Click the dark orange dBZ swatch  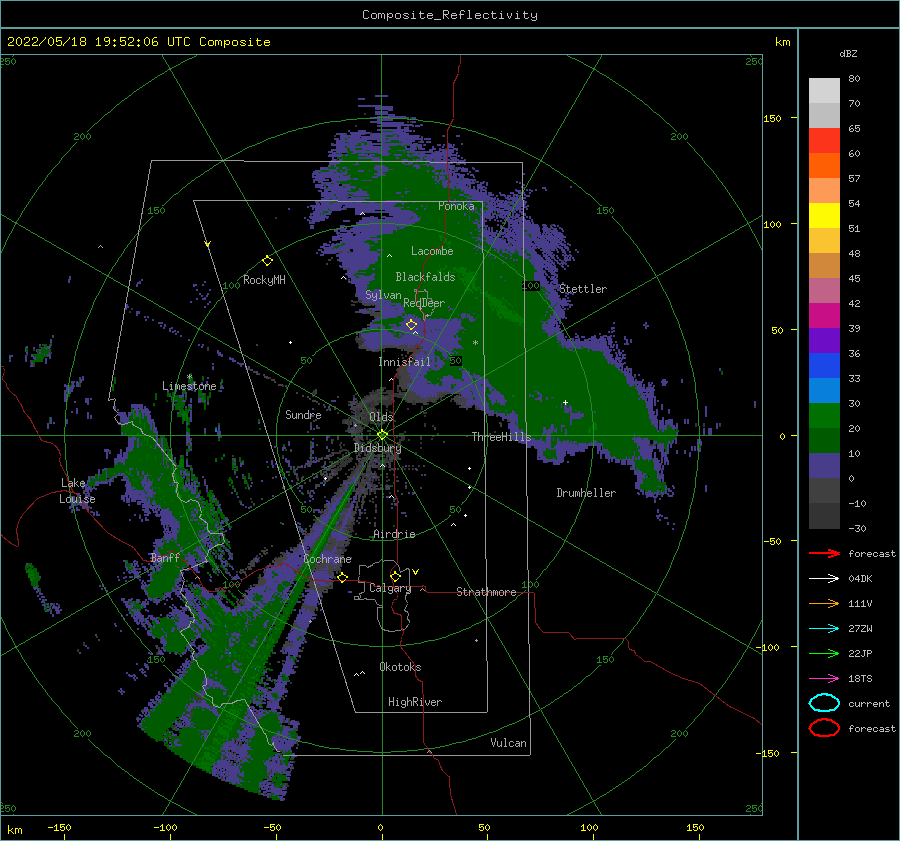pyautogui.click(x=824, y=166)
